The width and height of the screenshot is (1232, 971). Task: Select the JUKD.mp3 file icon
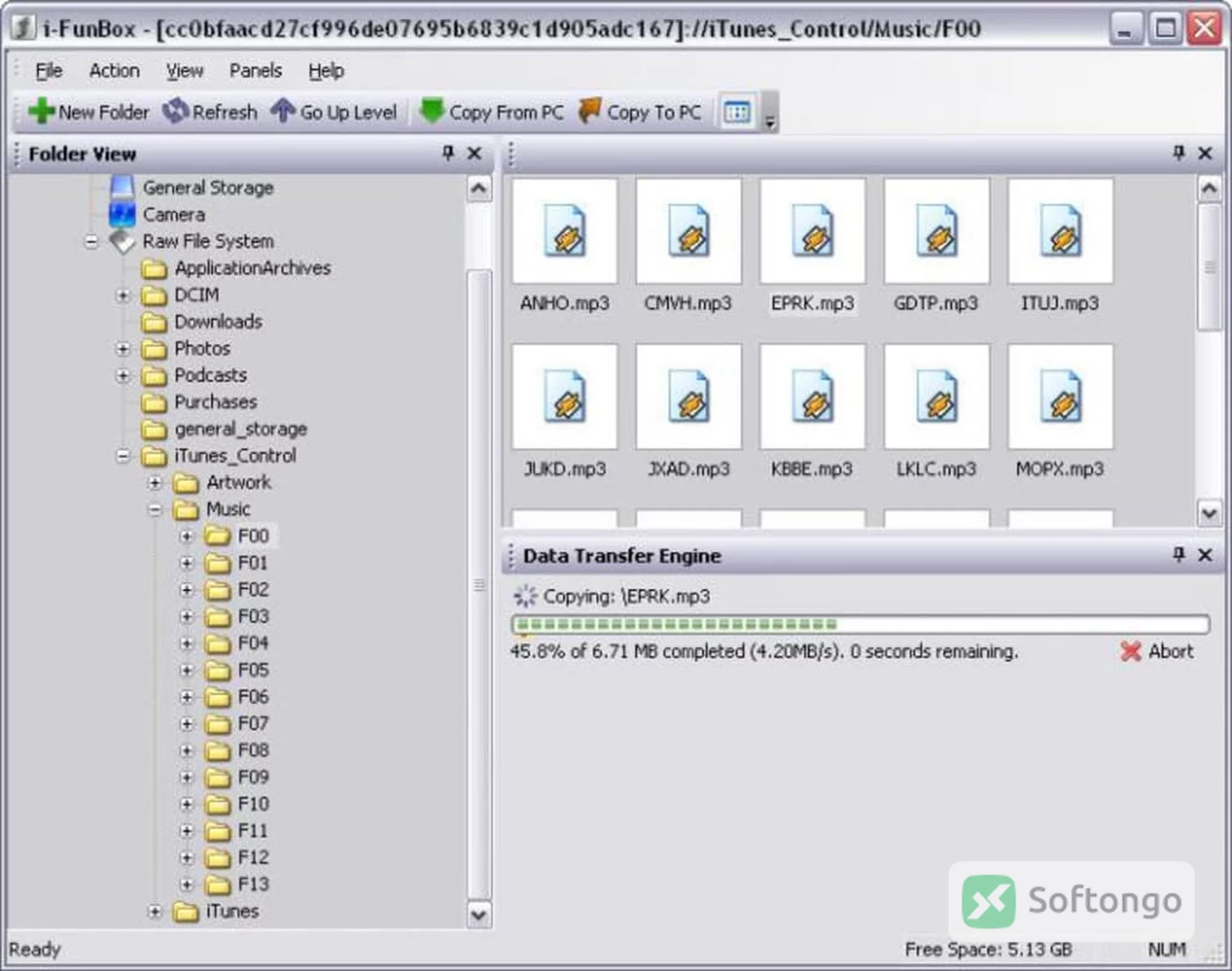(565, 397)
